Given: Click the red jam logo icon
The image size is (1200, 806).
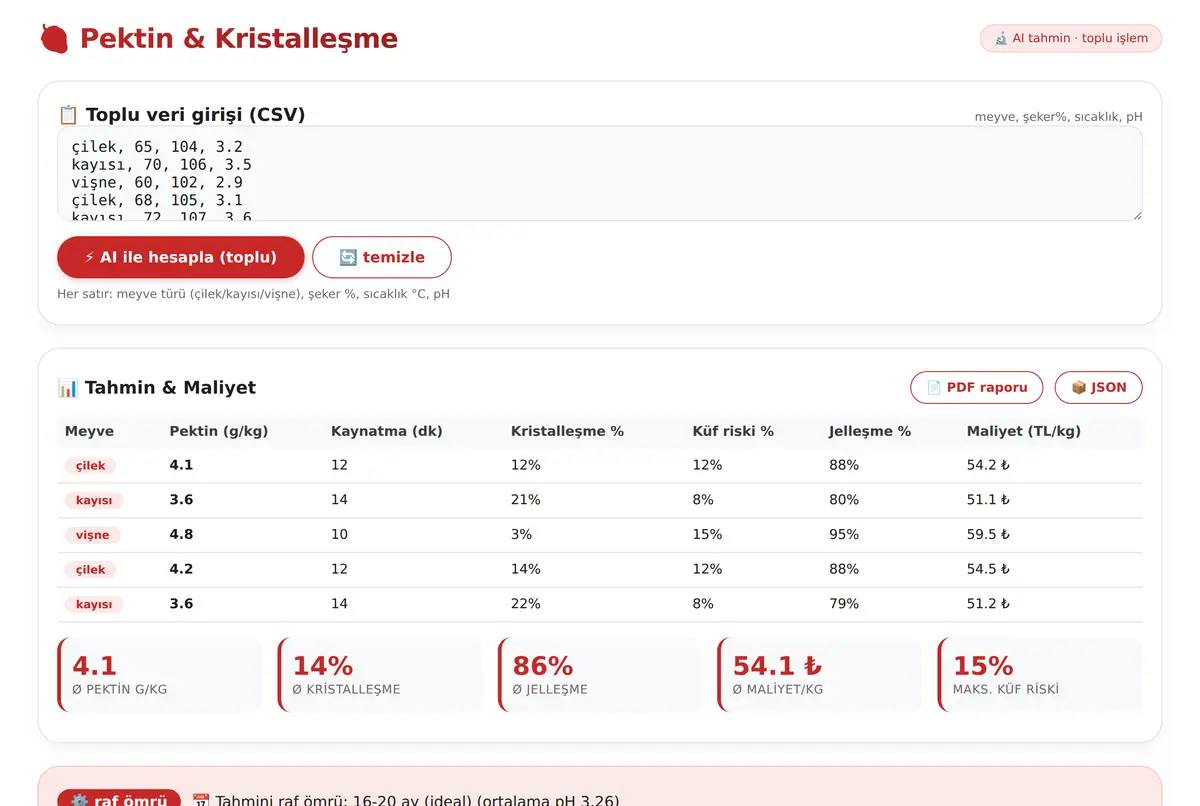Looking at the screenshot, I should coord(54,39).
